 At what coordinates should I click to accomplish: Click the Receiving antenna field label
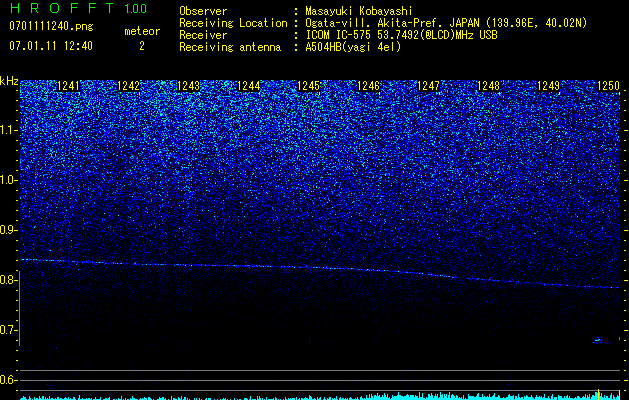click(230, 47)
